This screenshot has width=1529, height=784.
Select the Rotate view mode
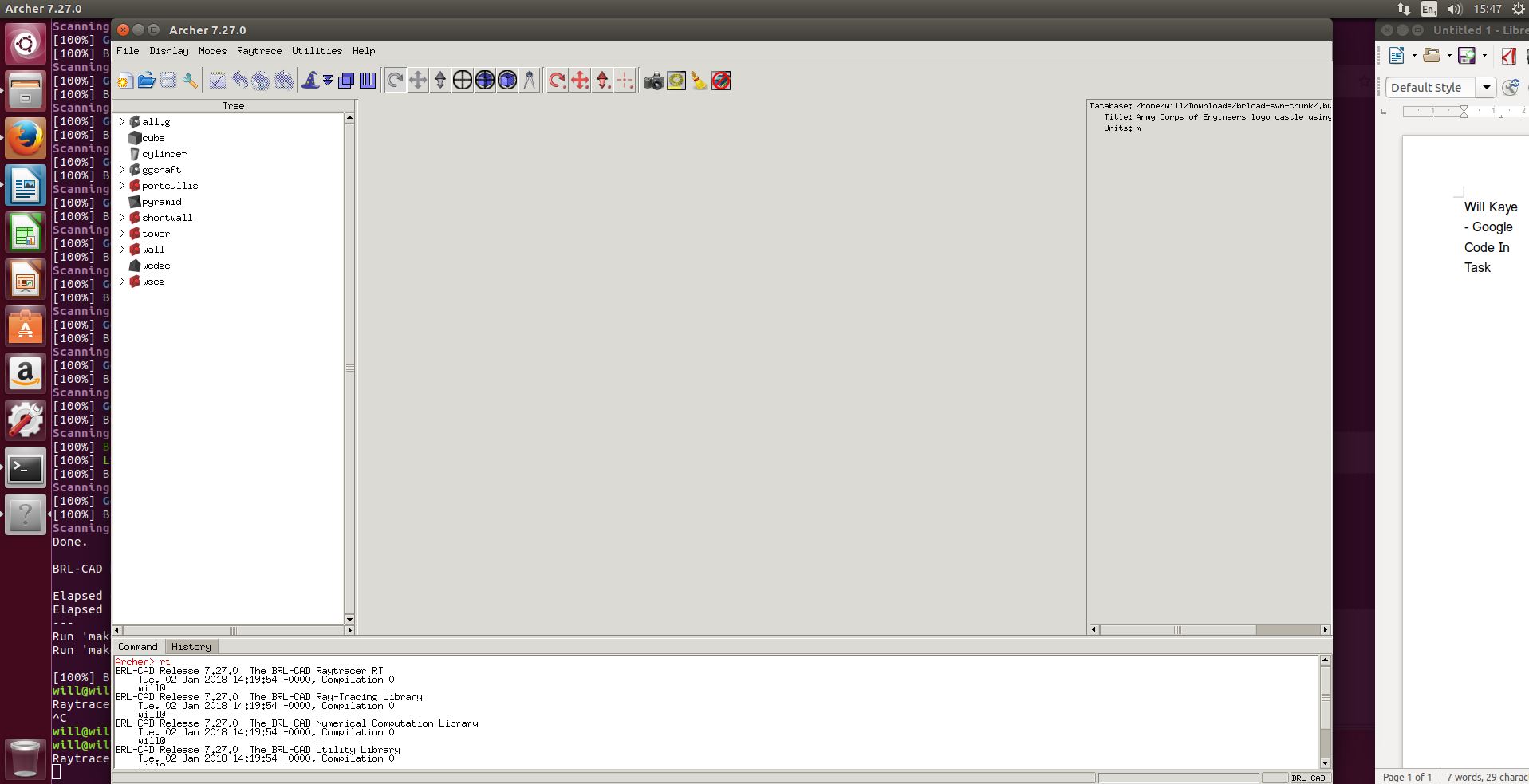coord(395,81)
